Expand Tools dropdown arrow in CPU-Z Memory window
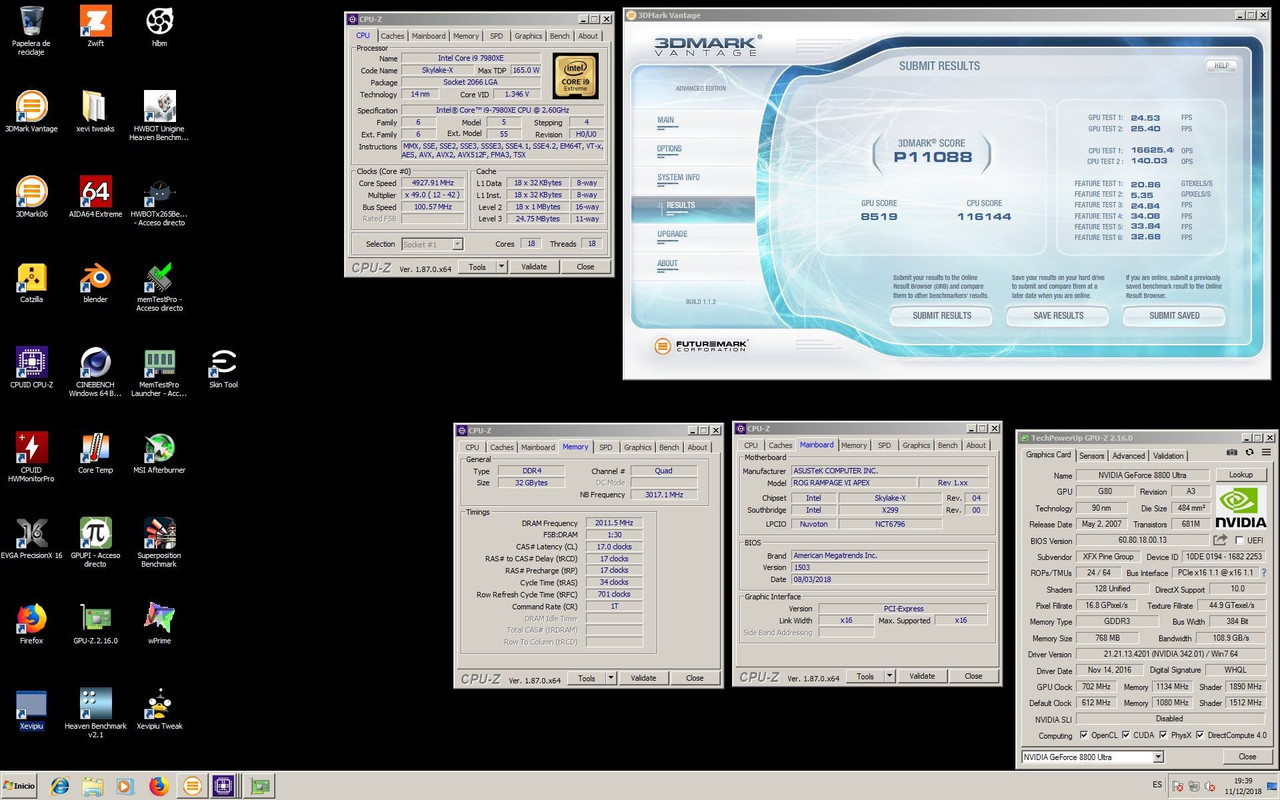 (611, 678)
